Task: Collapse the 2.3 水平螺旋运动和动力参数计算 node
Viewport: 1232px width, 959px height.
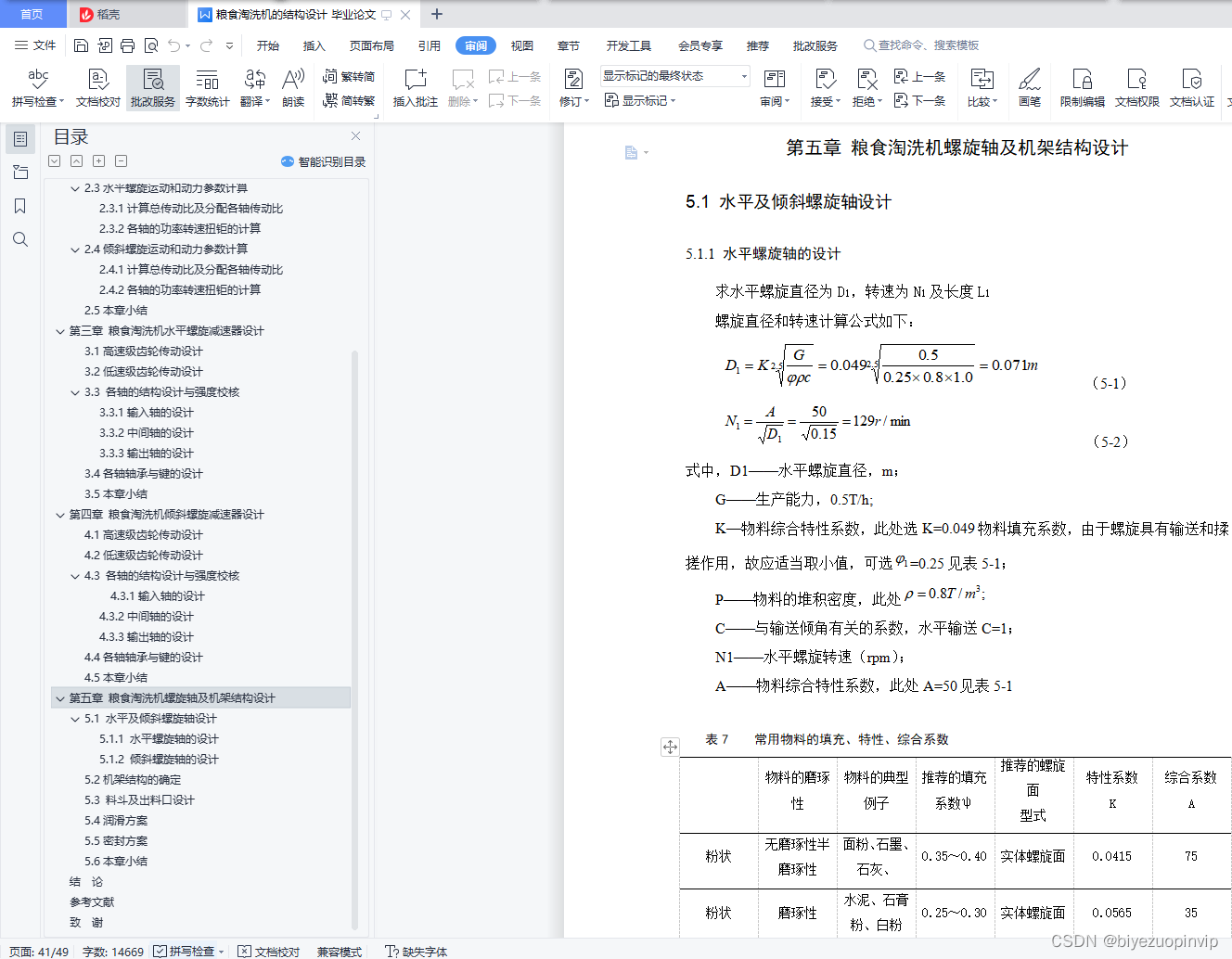Action: click(75, 188)
